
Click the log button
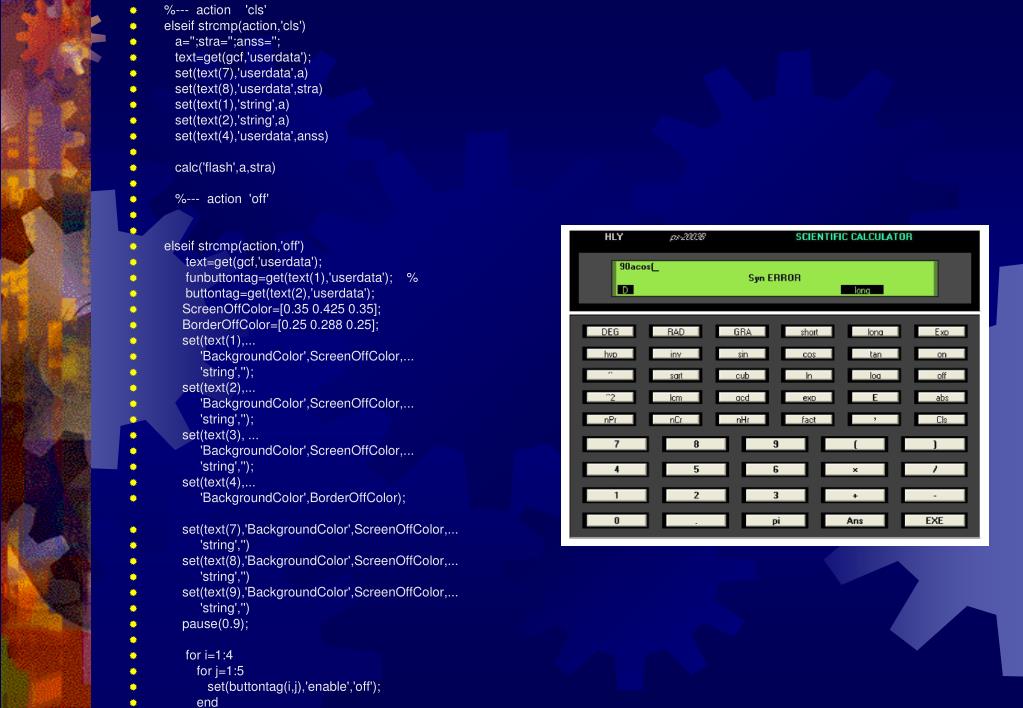coord(875,375)
